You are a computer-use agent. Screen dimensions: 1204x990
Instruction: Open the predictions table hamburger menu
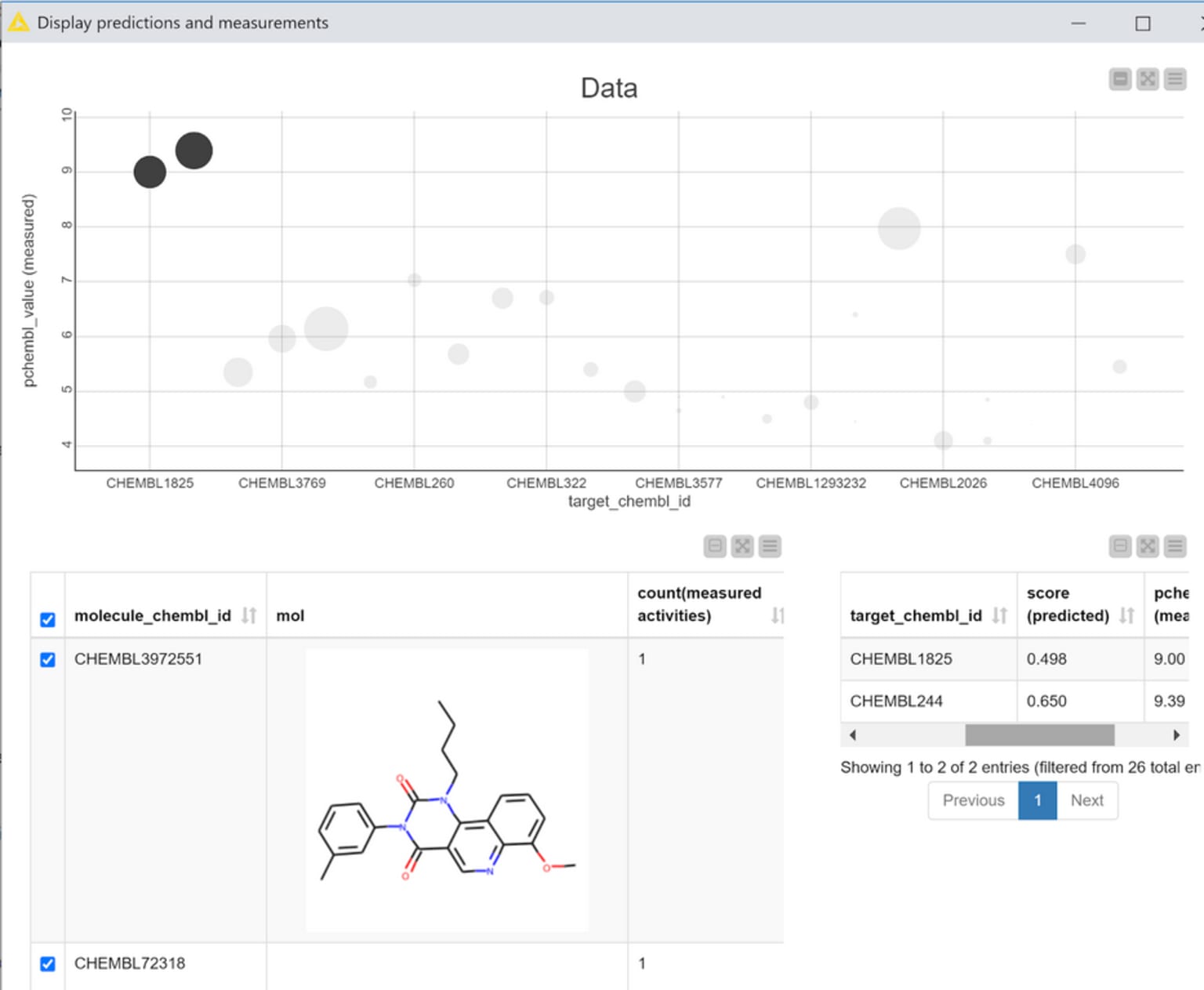point(1173,546)
